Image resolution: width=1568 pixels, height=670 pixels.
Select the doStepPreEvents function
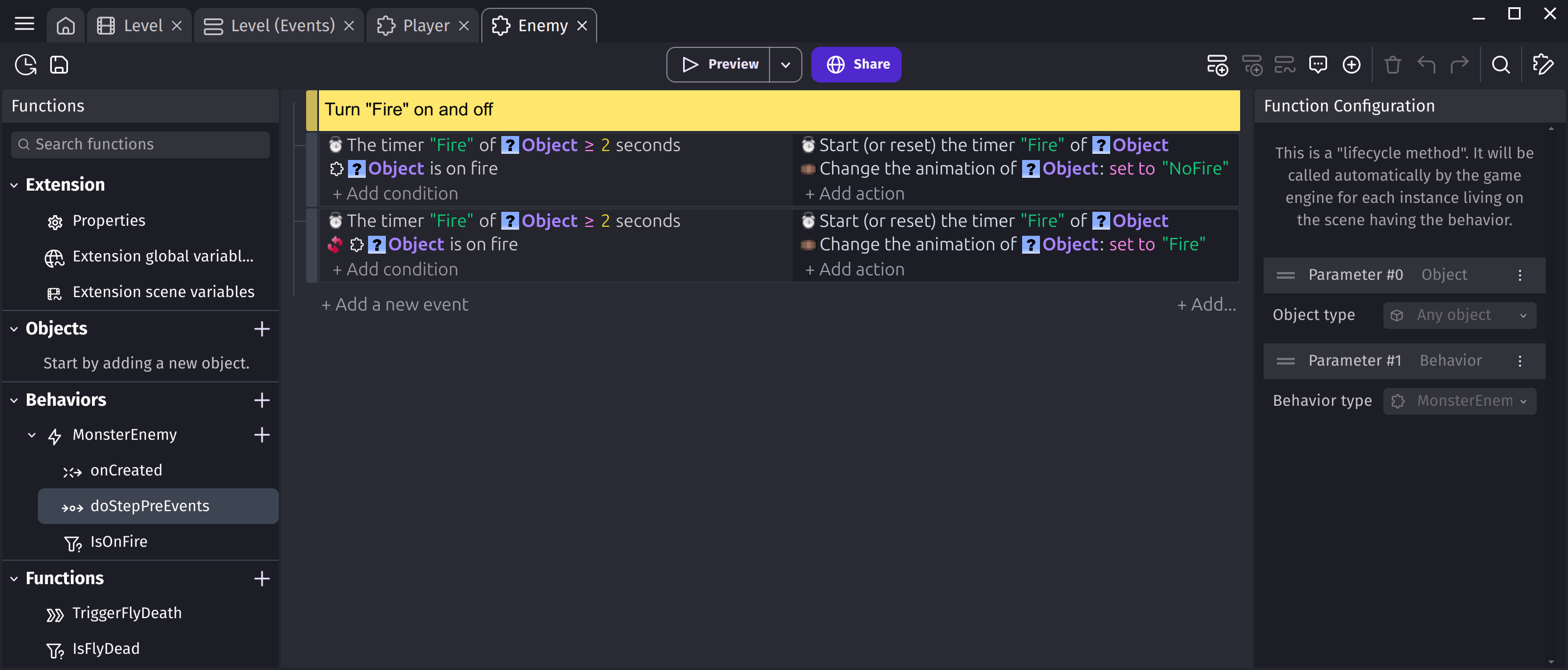[x=158, y=506]
